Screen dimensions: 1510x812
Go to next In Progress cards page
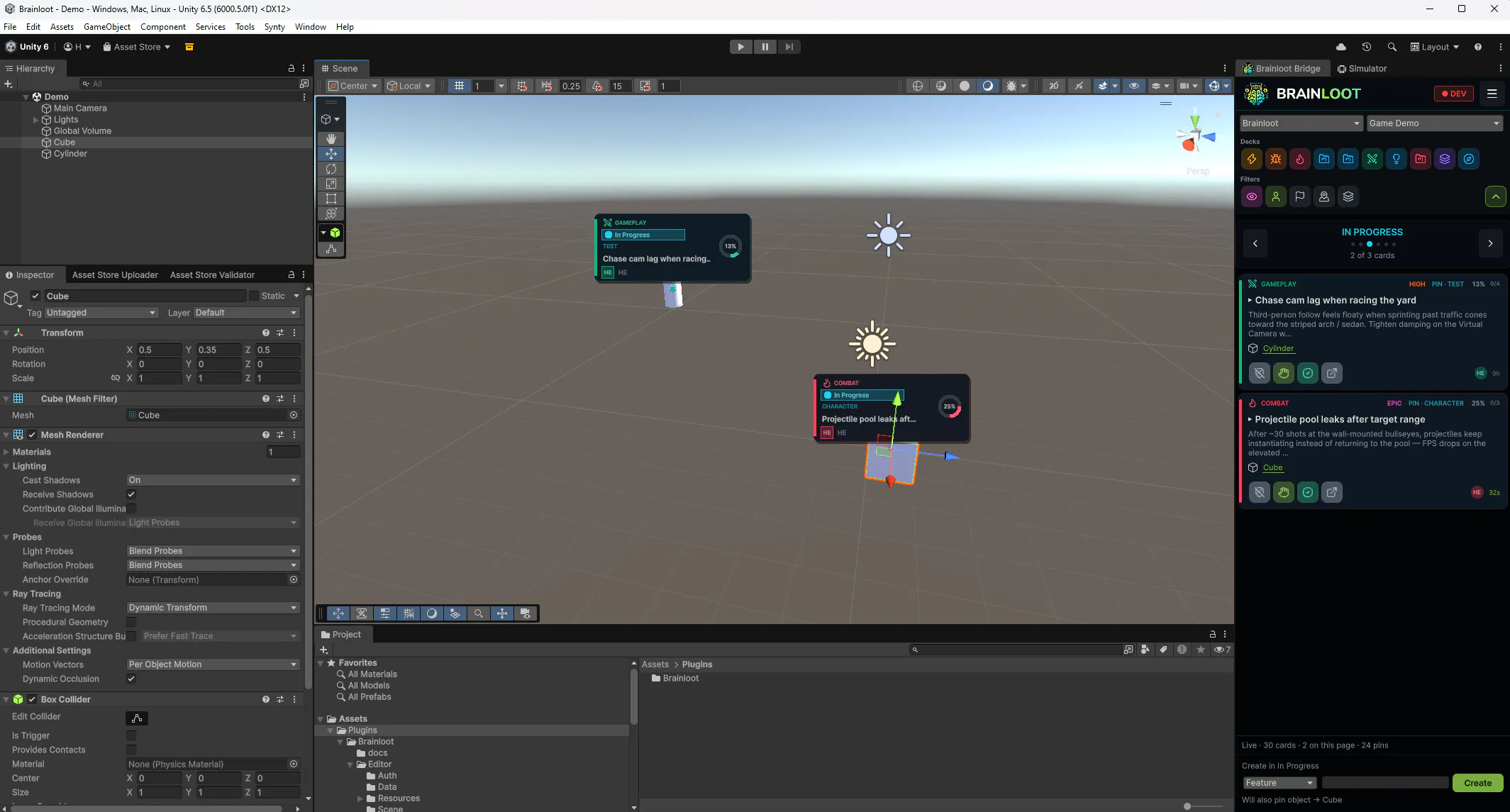(1490, 244)
